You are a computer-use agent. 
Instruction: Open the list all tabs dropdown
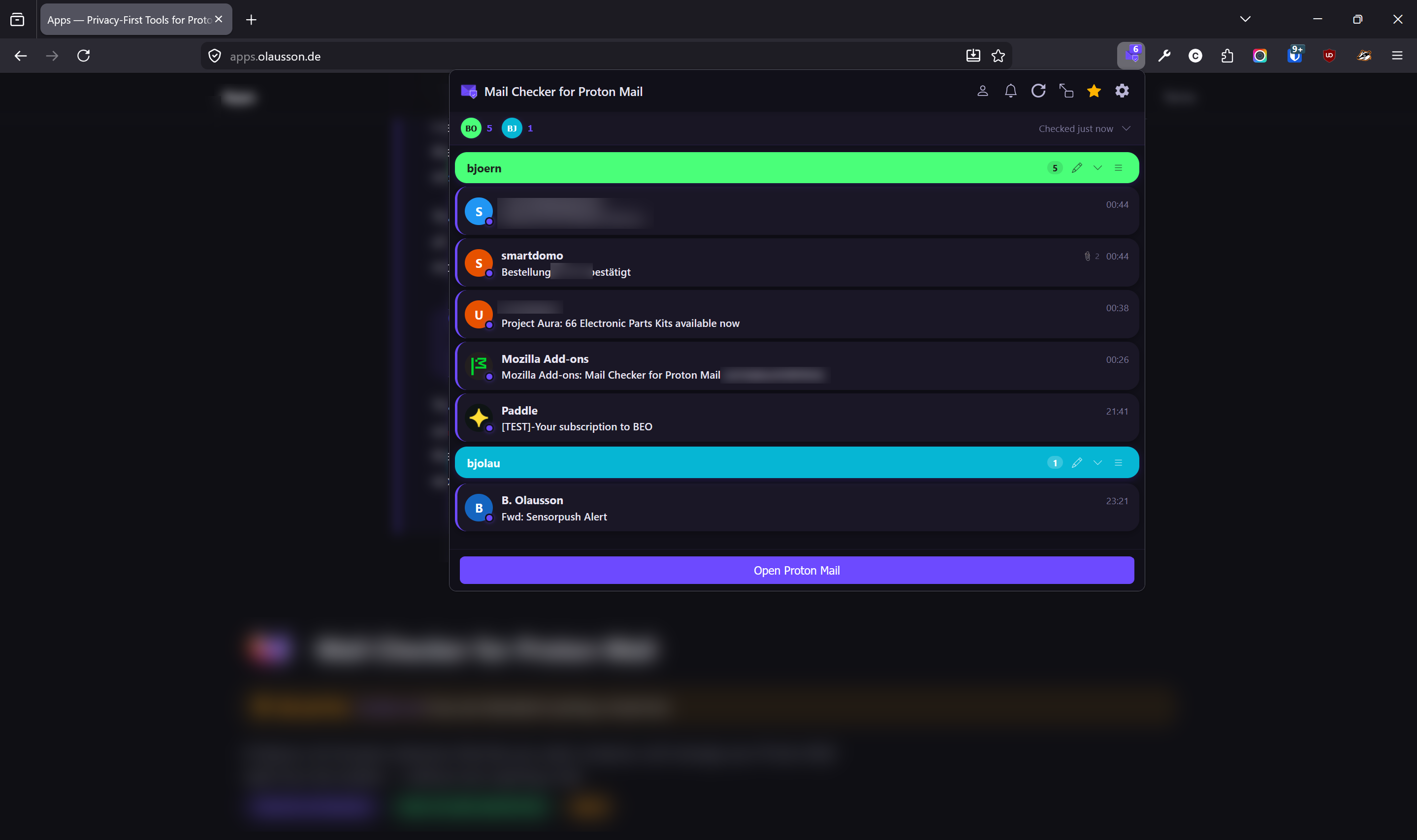[x=1245, y=19]
